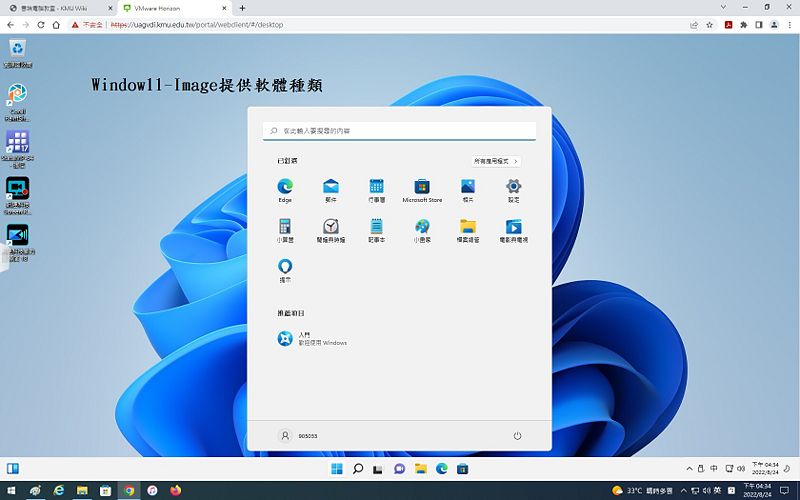
Task: Open the recommended Get Started item
Action: tap(312, 338)
